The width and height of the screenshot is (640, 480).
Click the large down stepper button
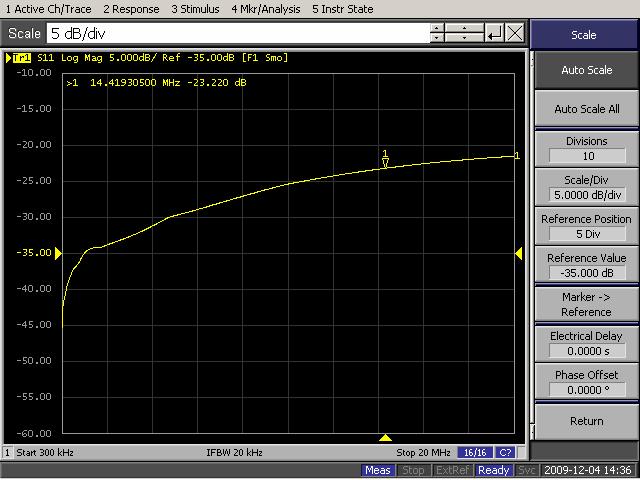pyautogui.click(x=464, y=38)
